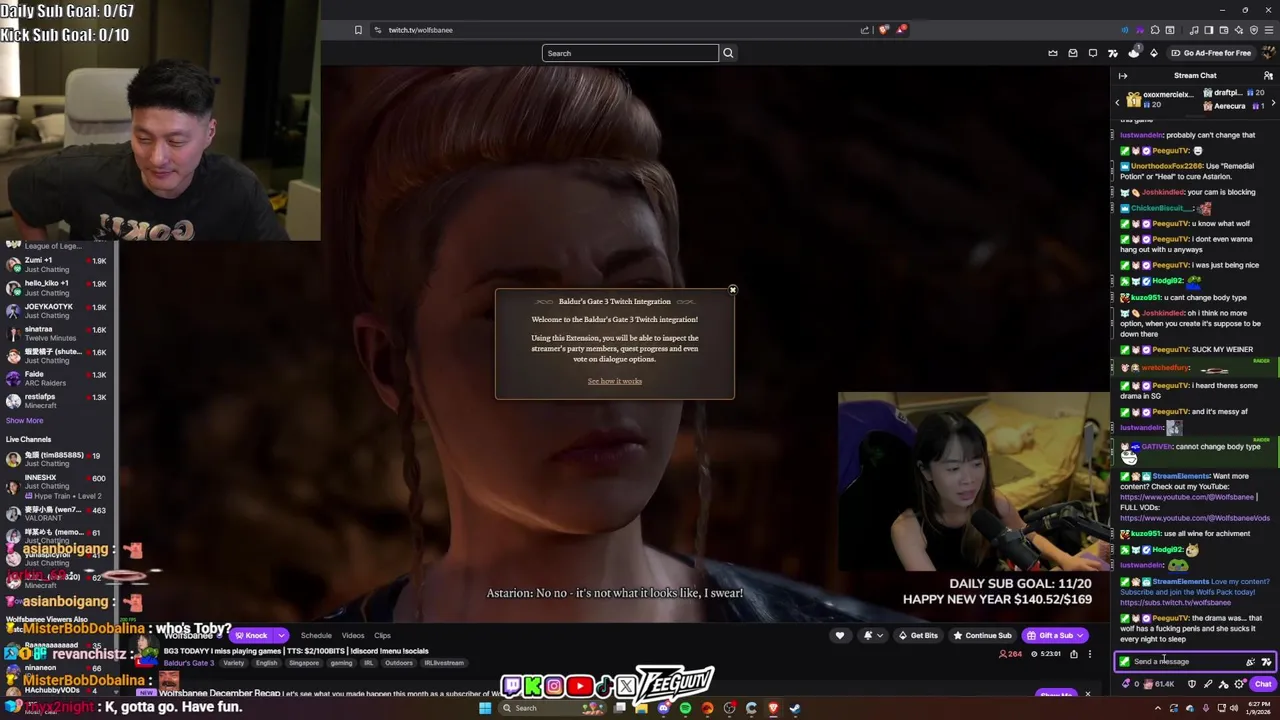Image resolution: width=1280 pixels, height=720 pixels.
Task: Open the user profile avatar menu
Action: [x=1269, y=53]
